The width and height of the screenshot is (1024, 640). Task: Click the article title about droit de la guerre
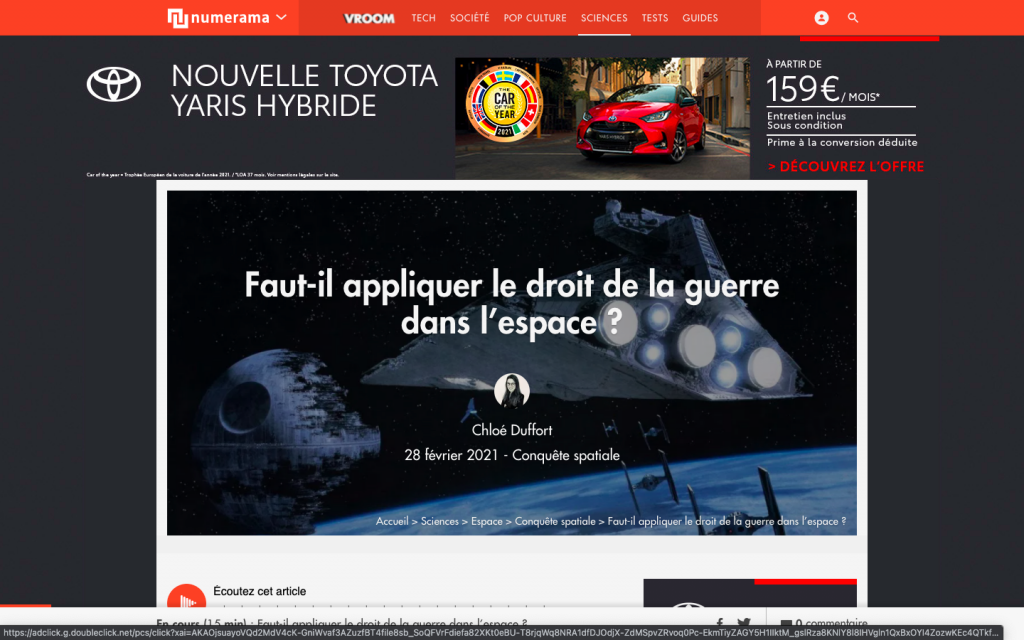coord(511,304)
